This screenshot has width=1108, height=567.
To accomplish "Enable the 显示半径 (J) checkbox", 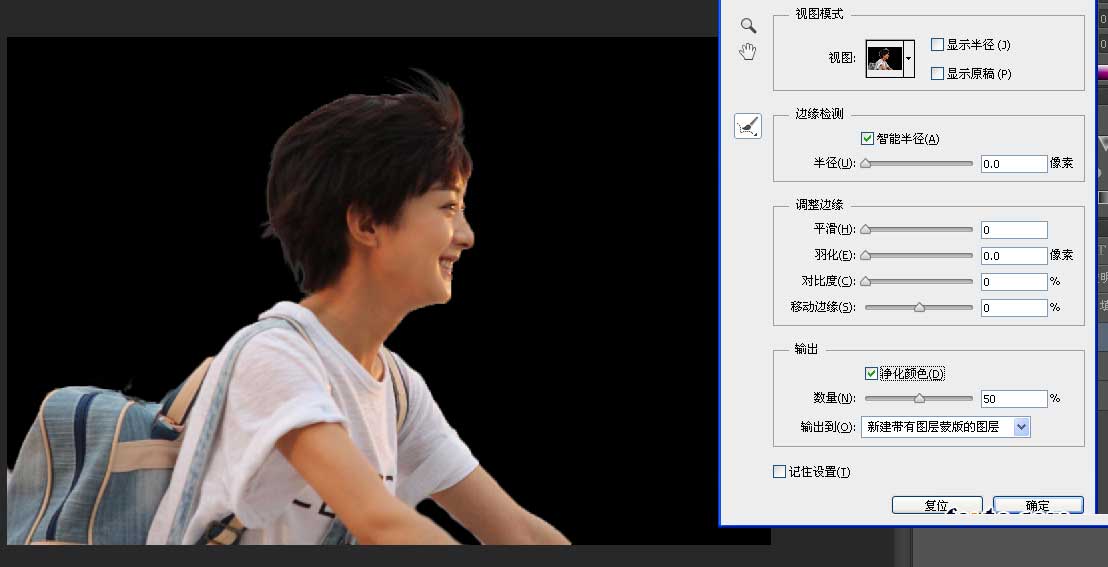I will click(x=938, y=45).
